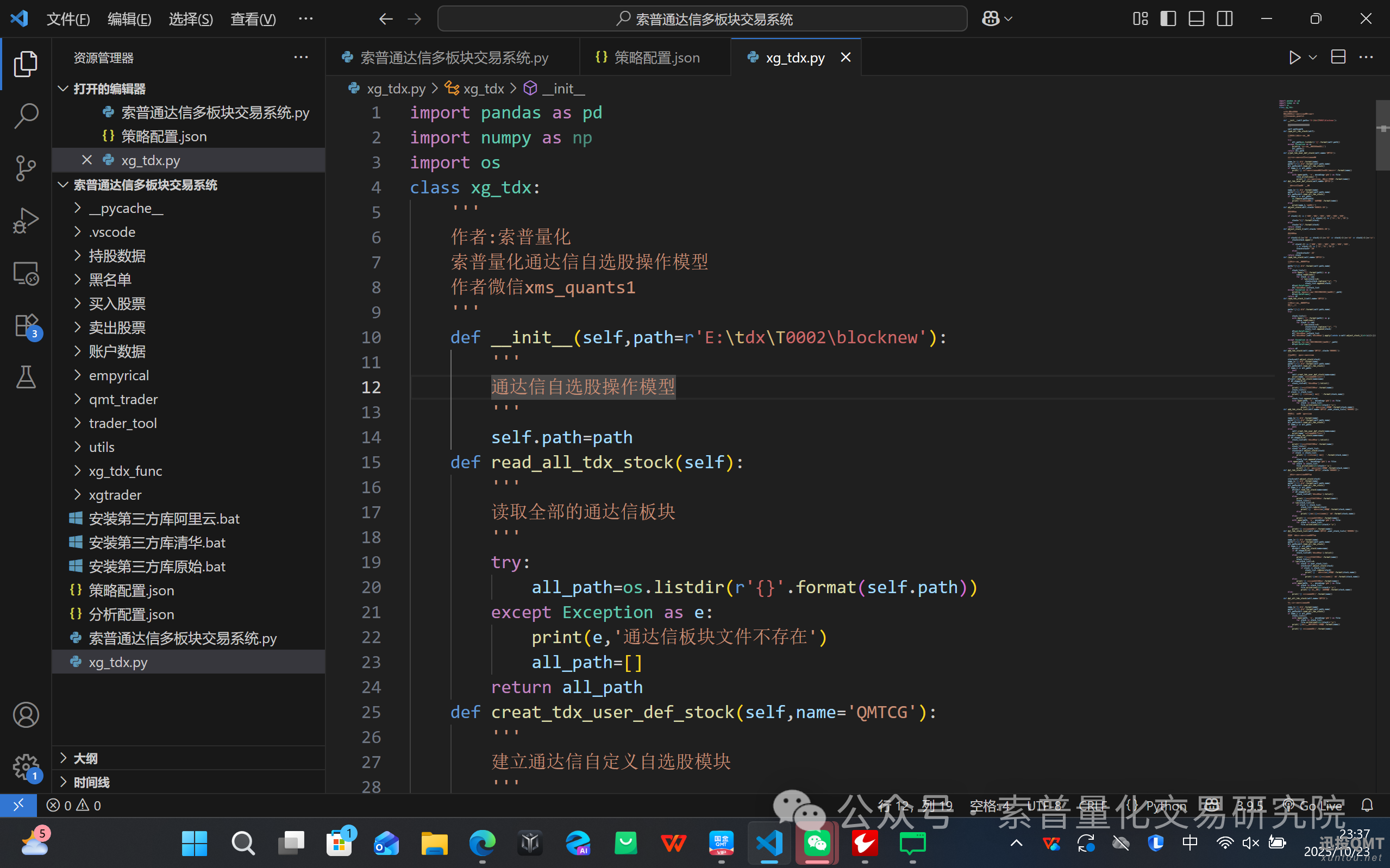
Task: Open the 文件(F) menu
Action: pyautogui.click(x=68, y=19)
